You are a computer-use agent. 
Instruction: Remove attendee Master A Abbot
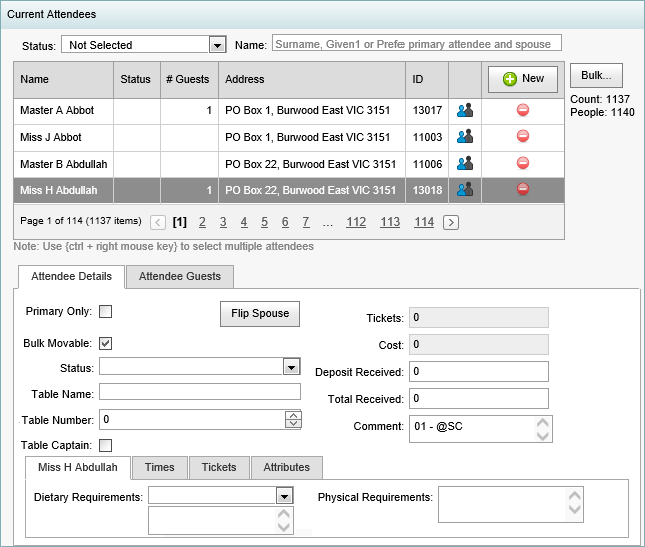tap(523, 110)
